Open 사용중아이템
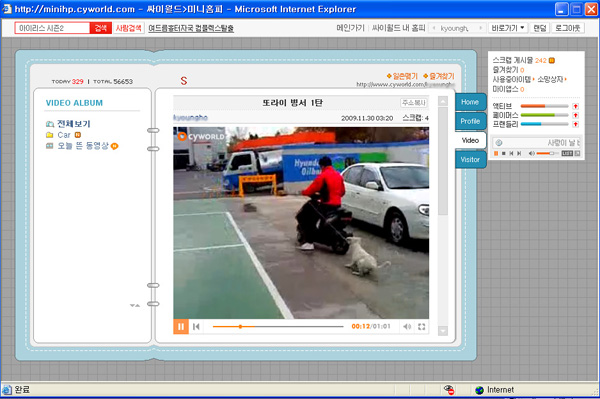600x399 pixels. (x=512, y=80)
